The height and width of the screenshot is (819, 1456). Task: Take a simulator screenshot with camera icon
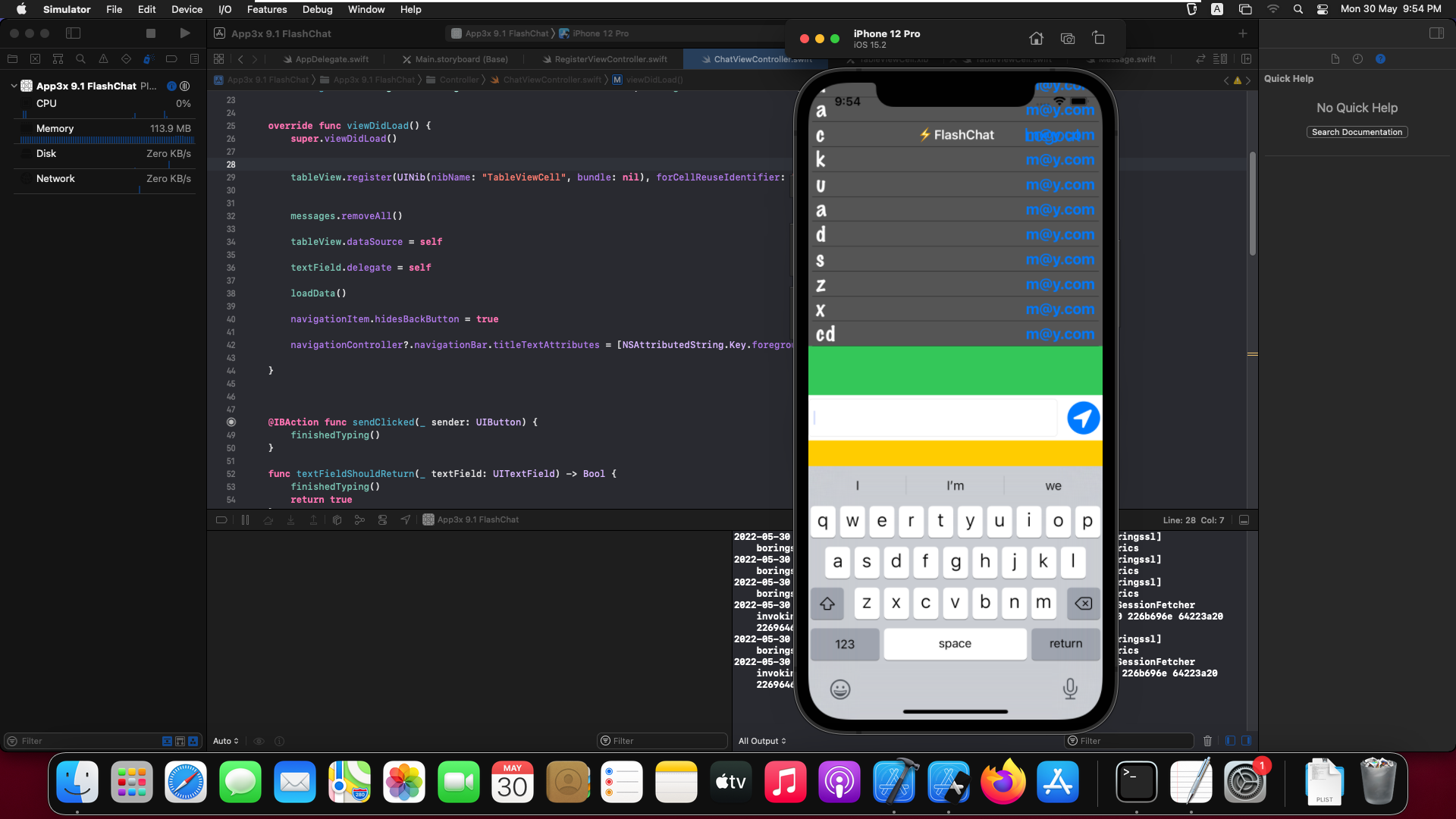click(1068, 39)
